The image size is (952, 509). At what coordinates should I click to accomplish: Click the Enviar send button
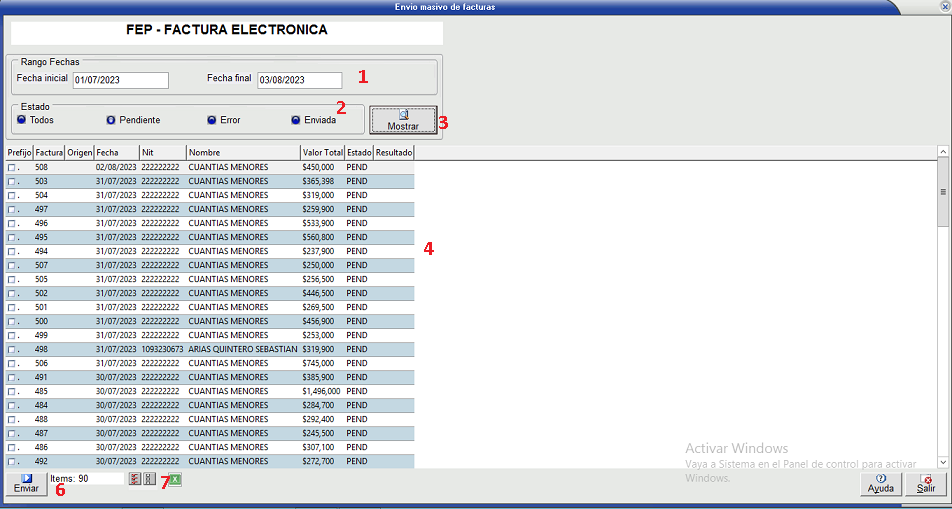tap(26, 484)
